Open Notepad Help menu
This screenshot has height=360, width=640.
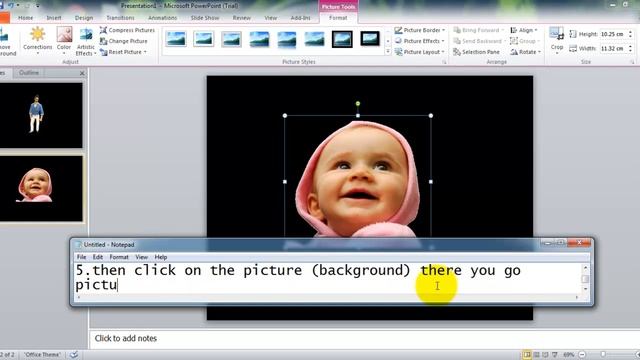(x=161, y=257)
